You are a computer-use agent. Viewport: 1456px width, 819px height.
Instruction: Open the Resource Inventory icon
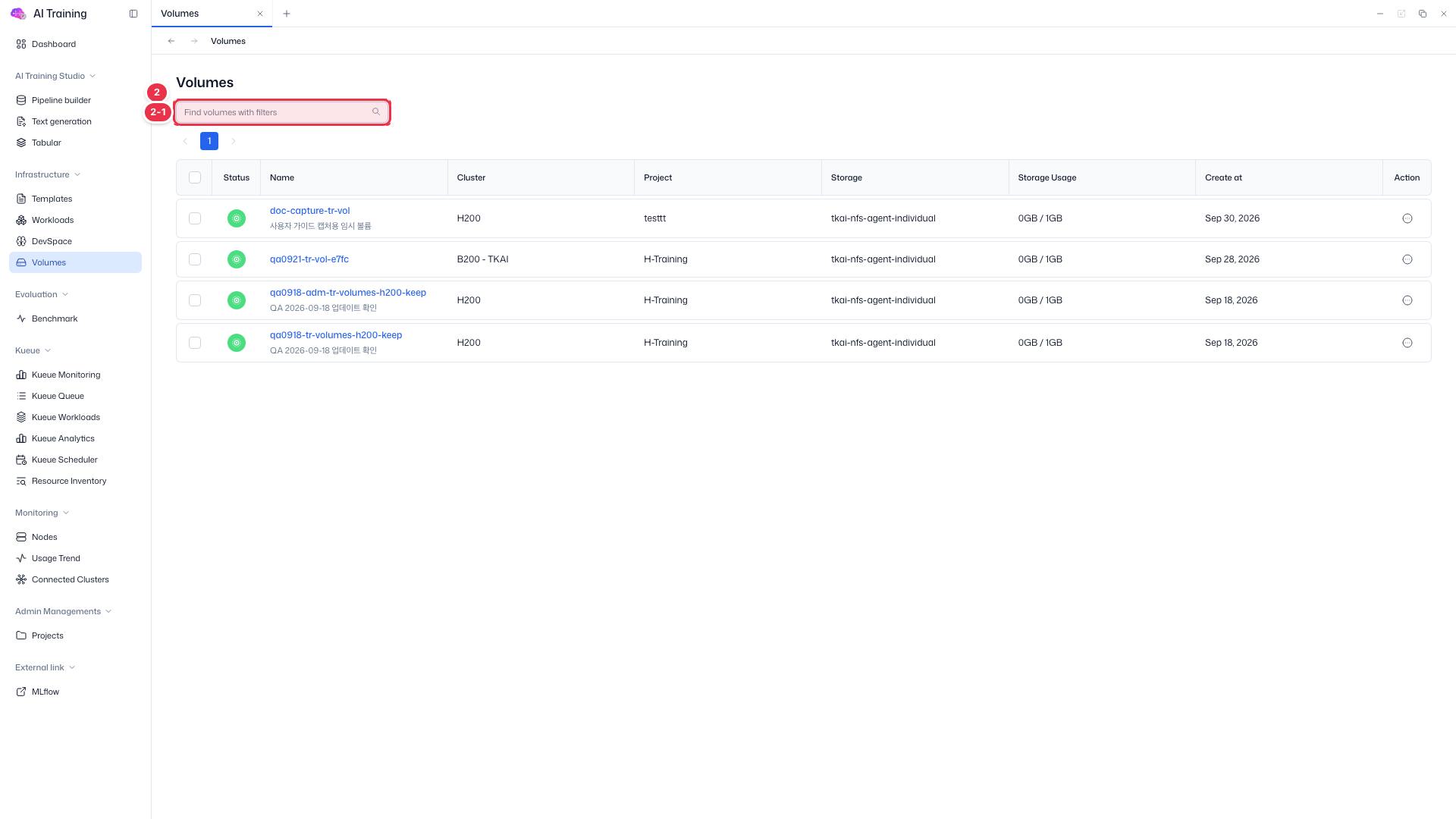[x=21, y=481]
